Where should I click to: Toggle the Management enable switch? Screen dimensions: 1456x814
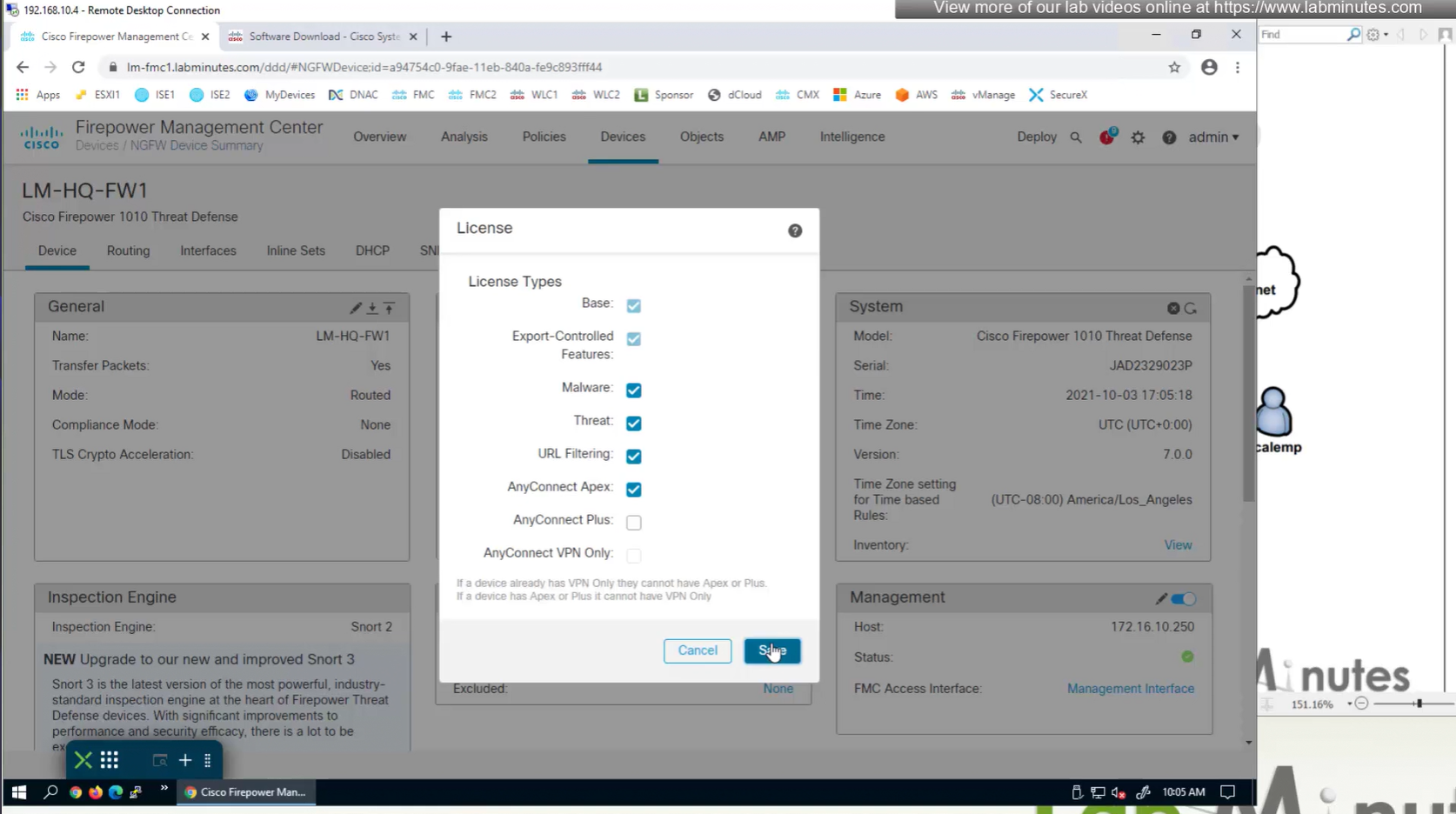[1184, 598]
